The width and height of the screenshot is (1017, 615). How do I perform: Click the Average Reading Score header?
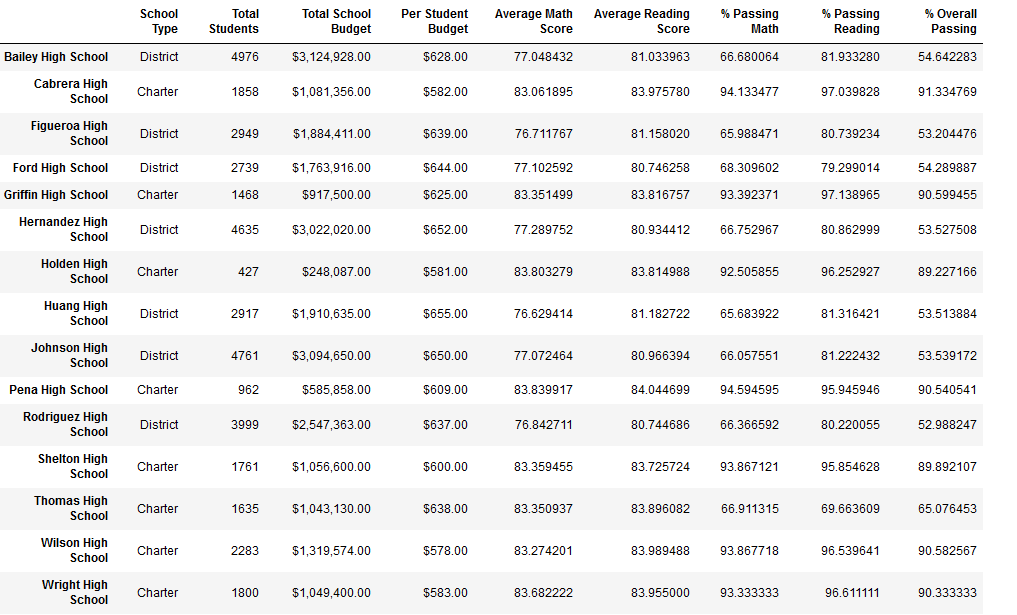tap(641, 21)
